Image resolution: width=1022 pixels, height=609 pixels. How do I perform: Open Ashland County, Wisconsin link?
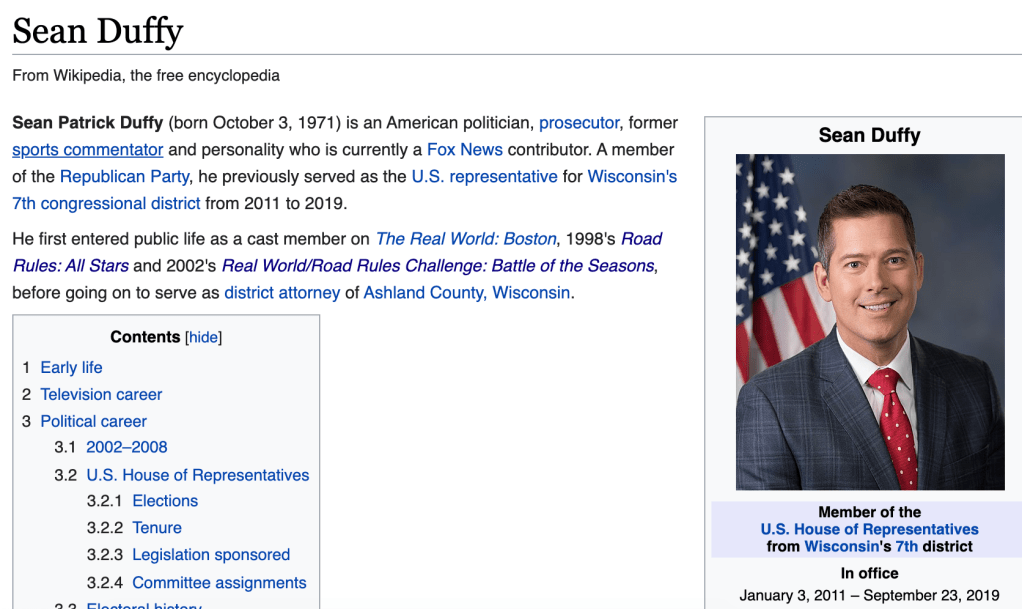467,293
